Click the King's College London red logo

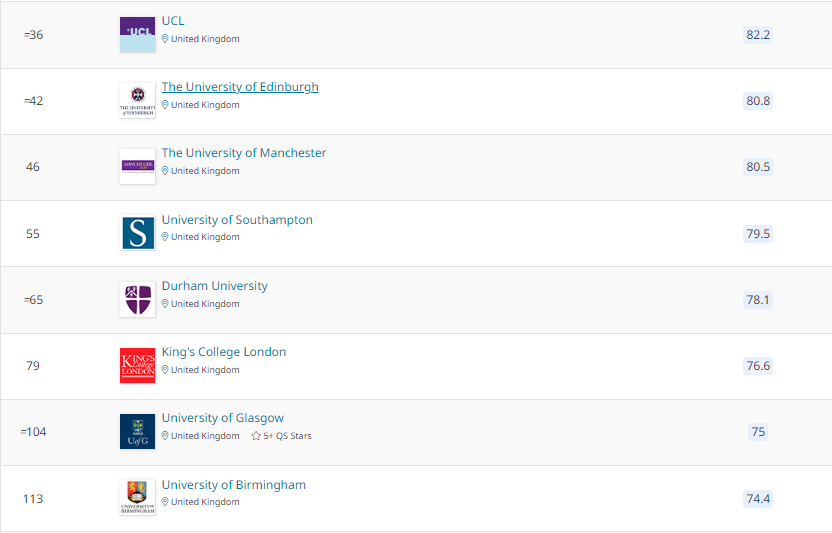pos(137,365)
